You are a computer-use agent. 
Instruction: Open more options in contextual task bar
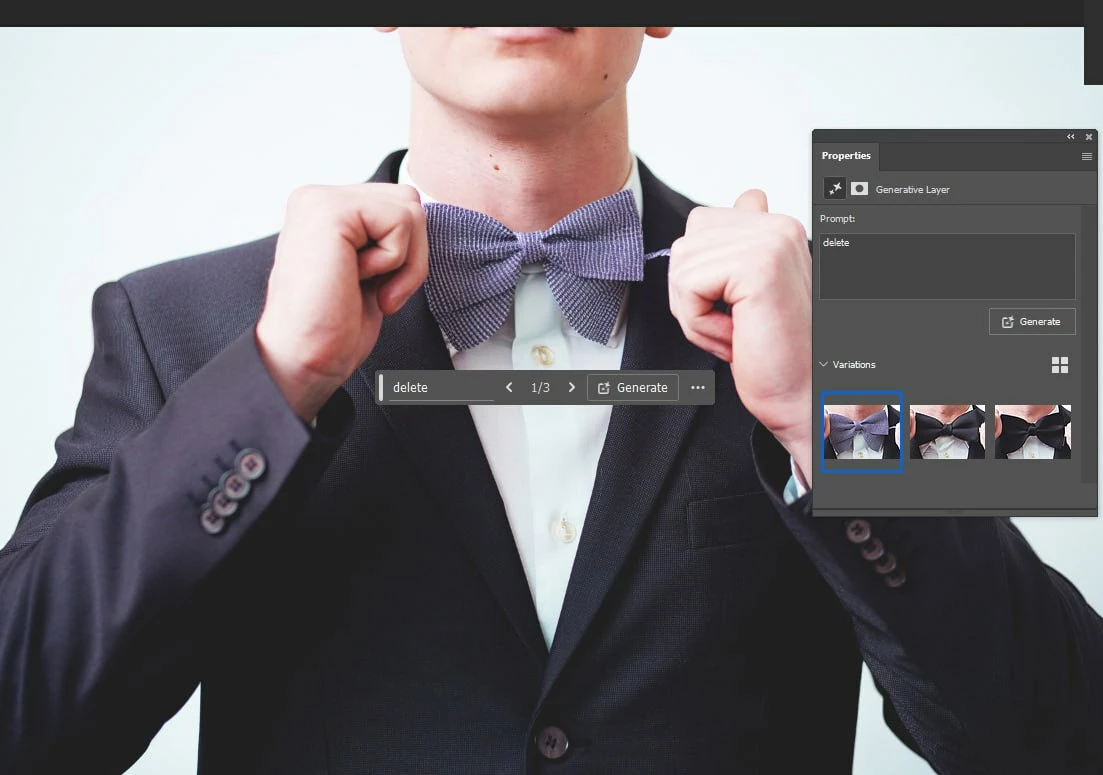(x=697, y=388)
